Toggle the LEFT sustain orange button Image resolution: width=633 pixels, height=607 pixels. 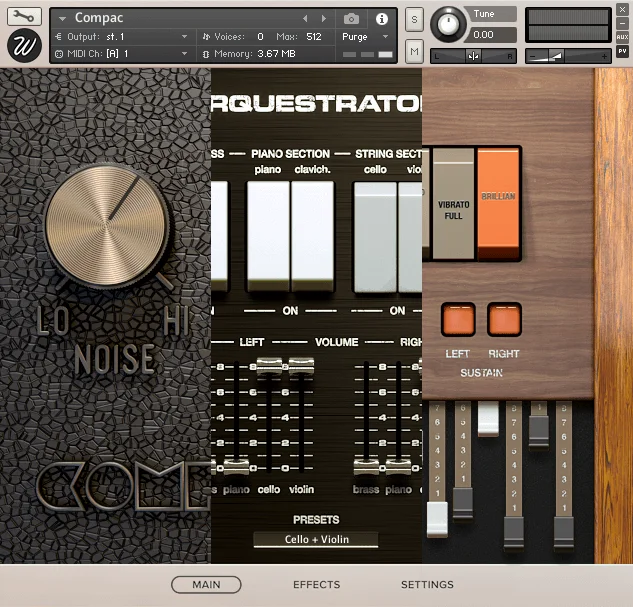458,320
